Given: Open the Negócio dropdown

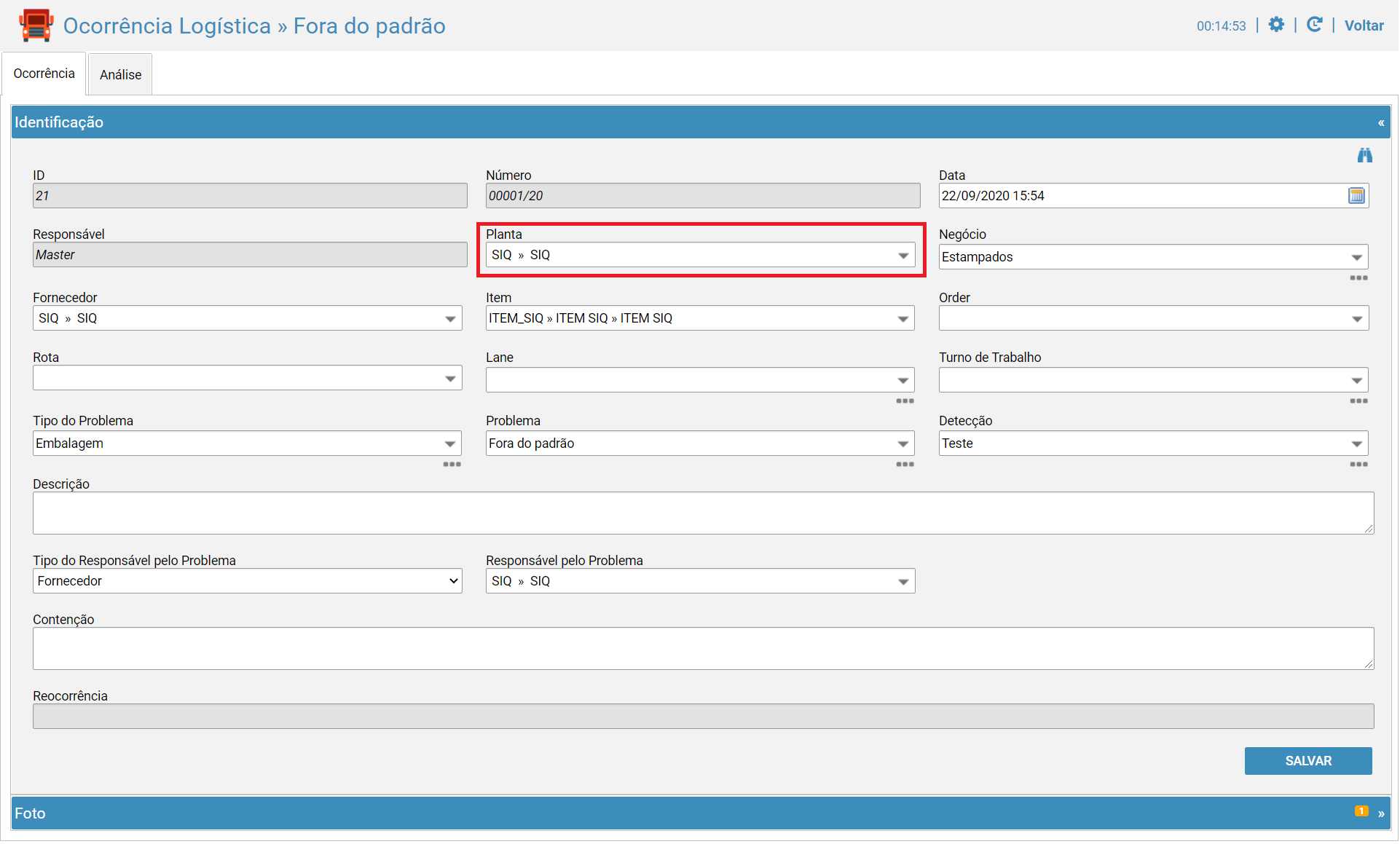Looking at the screenshot, I should (1153, 257).
